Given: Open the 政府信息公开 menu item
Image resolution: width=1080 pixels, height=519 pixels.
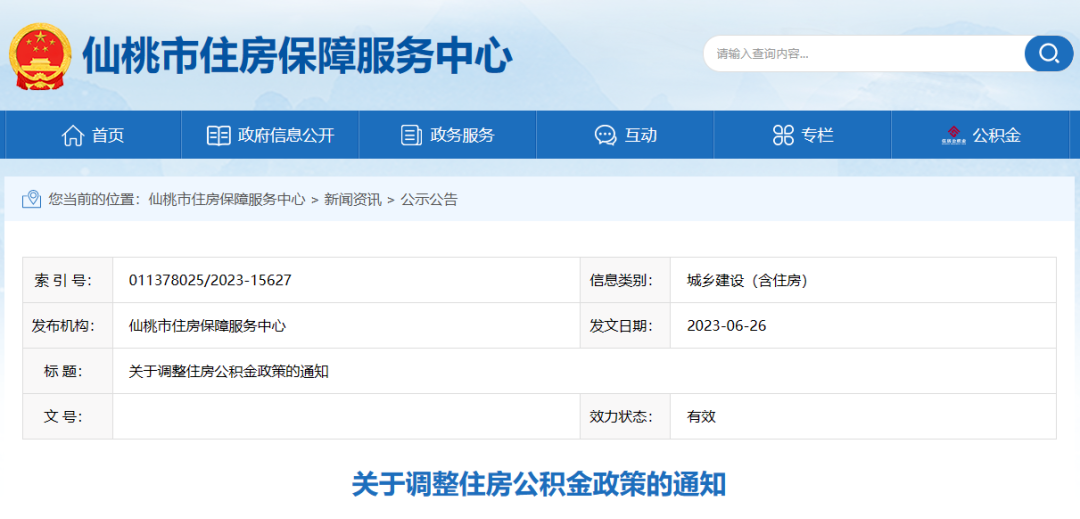Looking at the screenshot, I should point(270,136).
